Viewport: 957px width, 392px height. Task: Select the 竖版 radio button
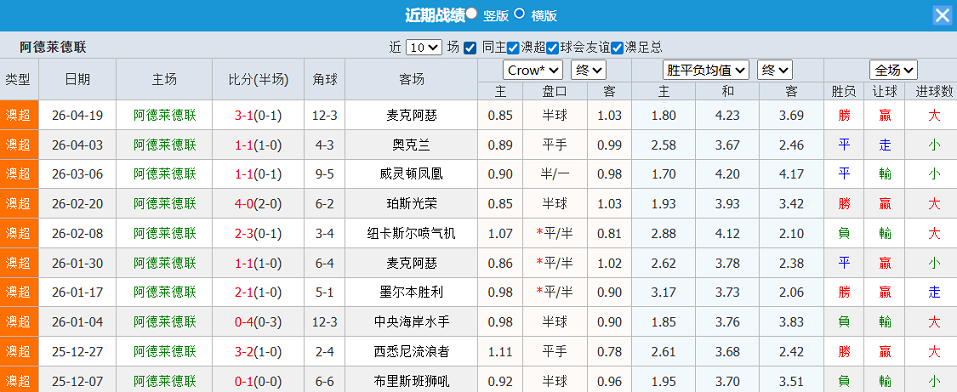click(x=471, y=13)
